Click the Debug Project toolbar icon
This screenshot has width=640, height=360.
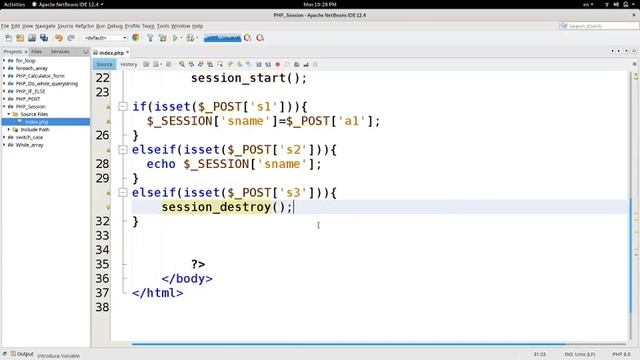point(190,38)
